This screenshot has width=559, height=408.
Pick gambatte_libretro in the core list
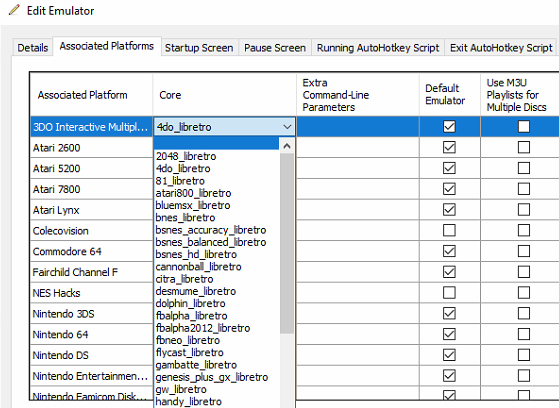point(216,365)
